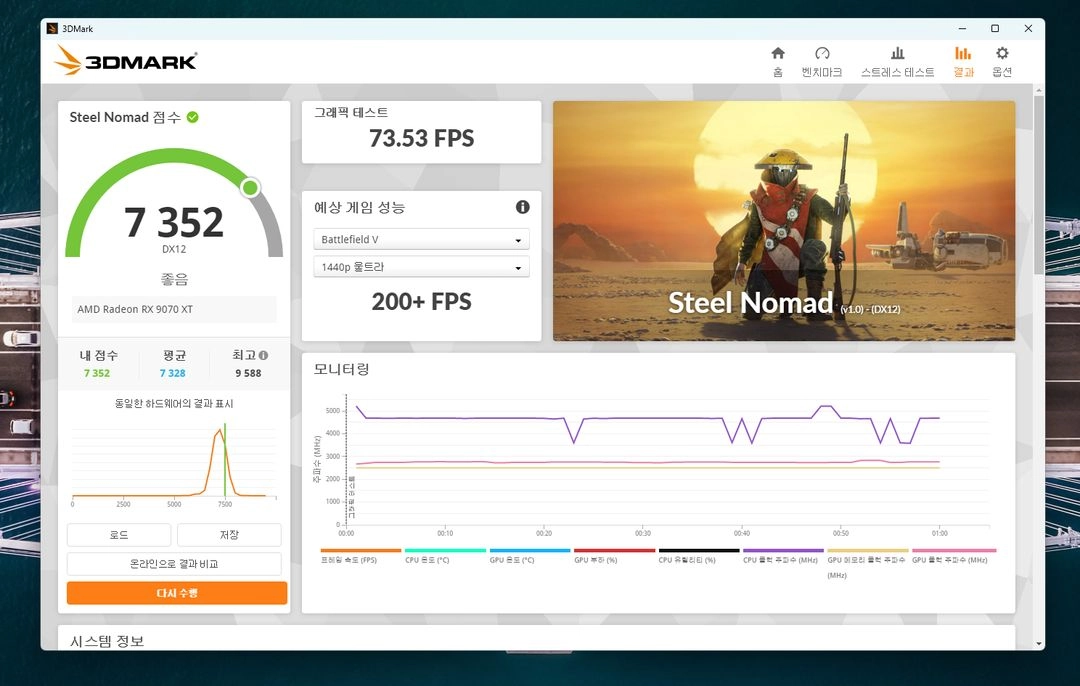Click the best score 9 588

248,373
